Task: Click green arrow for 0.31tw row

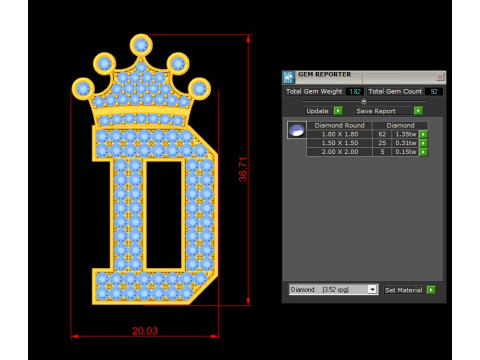Action: pos(423,143)
